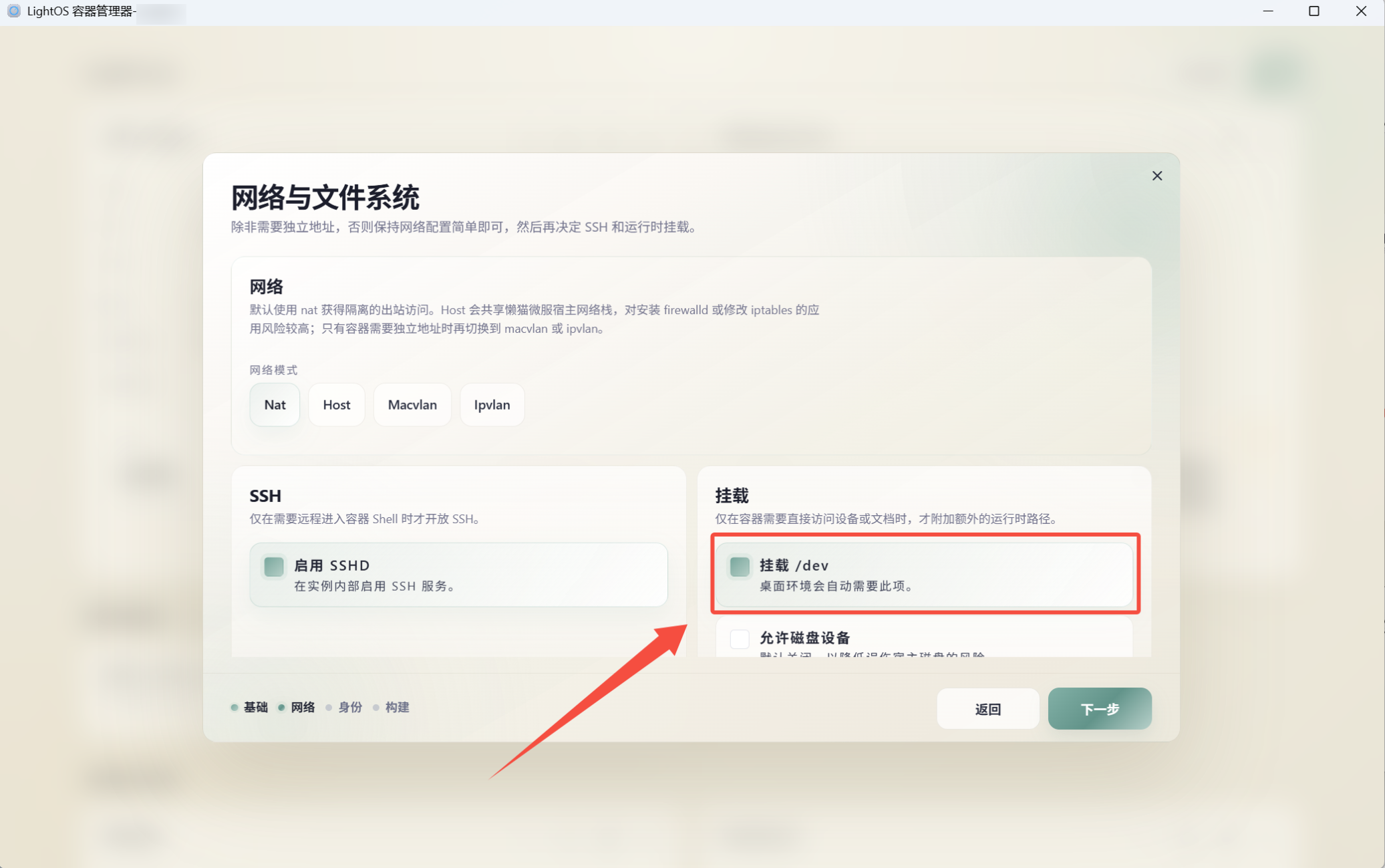Screen dimensions: 1385x868
Task: Click the SSH section heading
Action: 265,496
